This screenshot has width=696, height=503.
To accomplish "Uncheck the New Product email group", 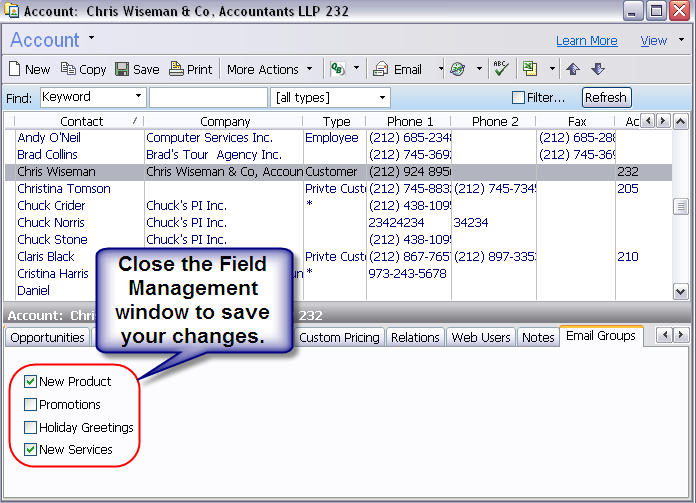I will click(30, 382).
